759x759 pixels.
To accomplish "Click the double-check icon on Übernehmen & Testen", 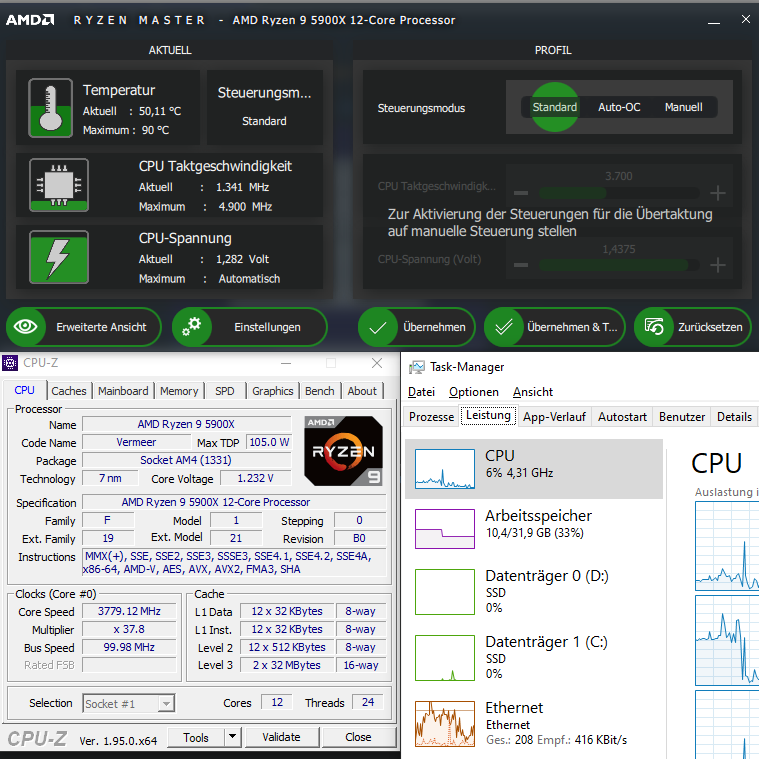I will point(504,327).
